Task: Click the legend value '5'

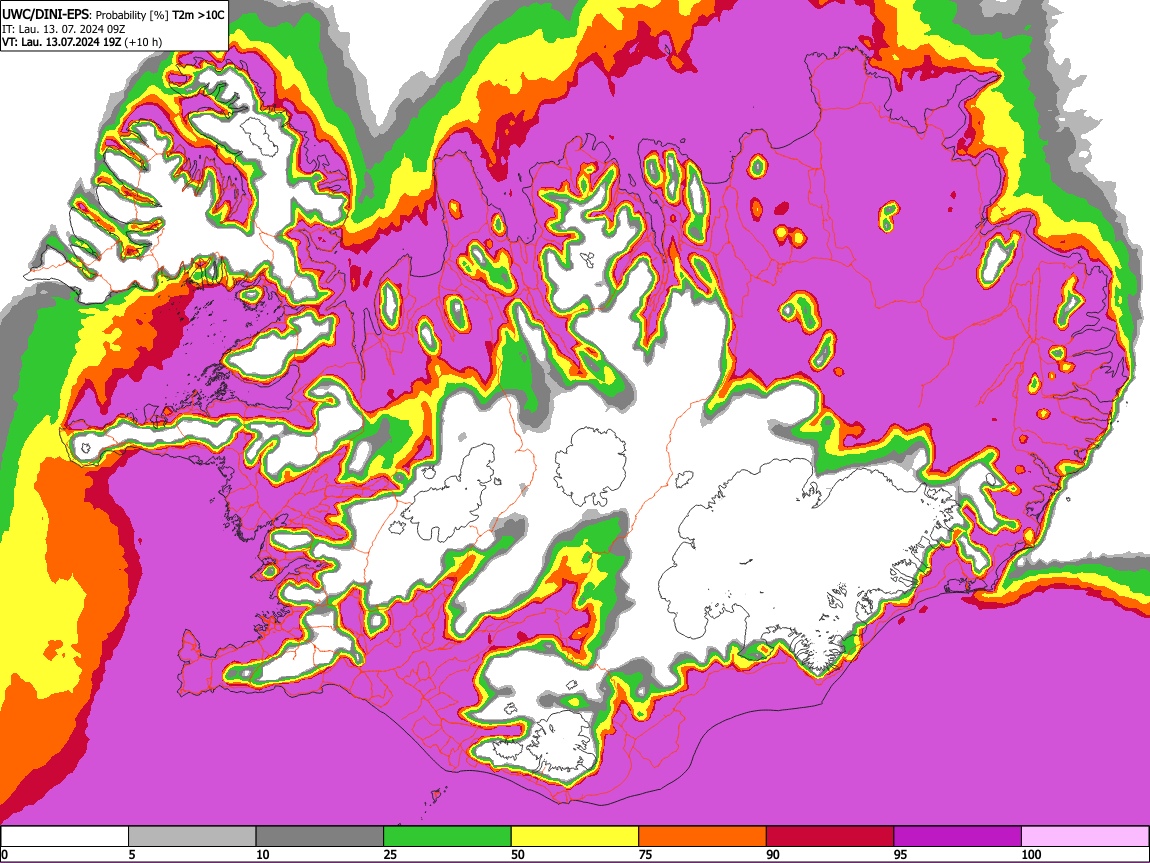Action: (131, 854)
